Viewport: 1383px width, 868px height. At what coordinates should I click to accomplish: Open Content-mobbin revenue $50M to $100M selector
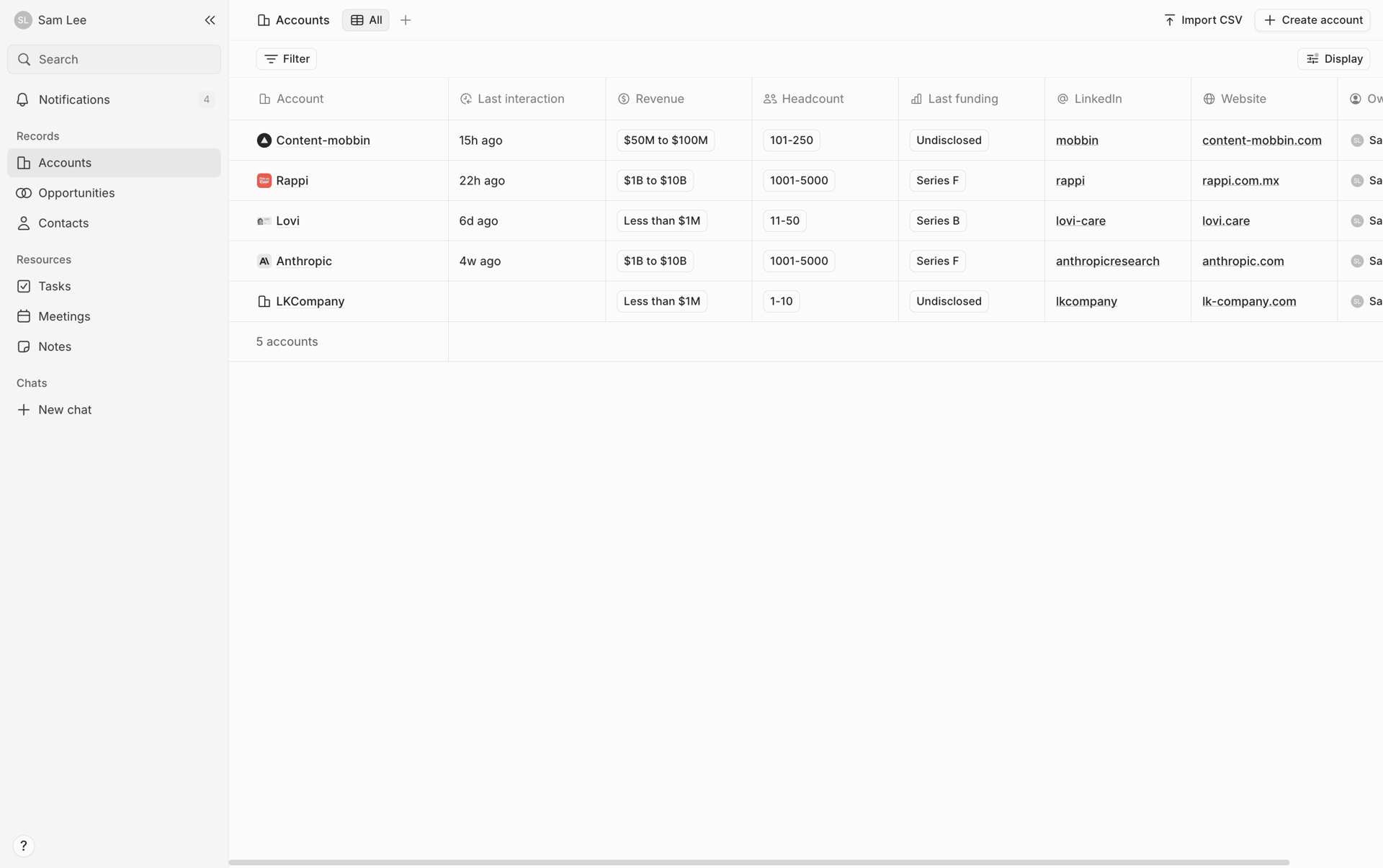(x=666, y=140)
